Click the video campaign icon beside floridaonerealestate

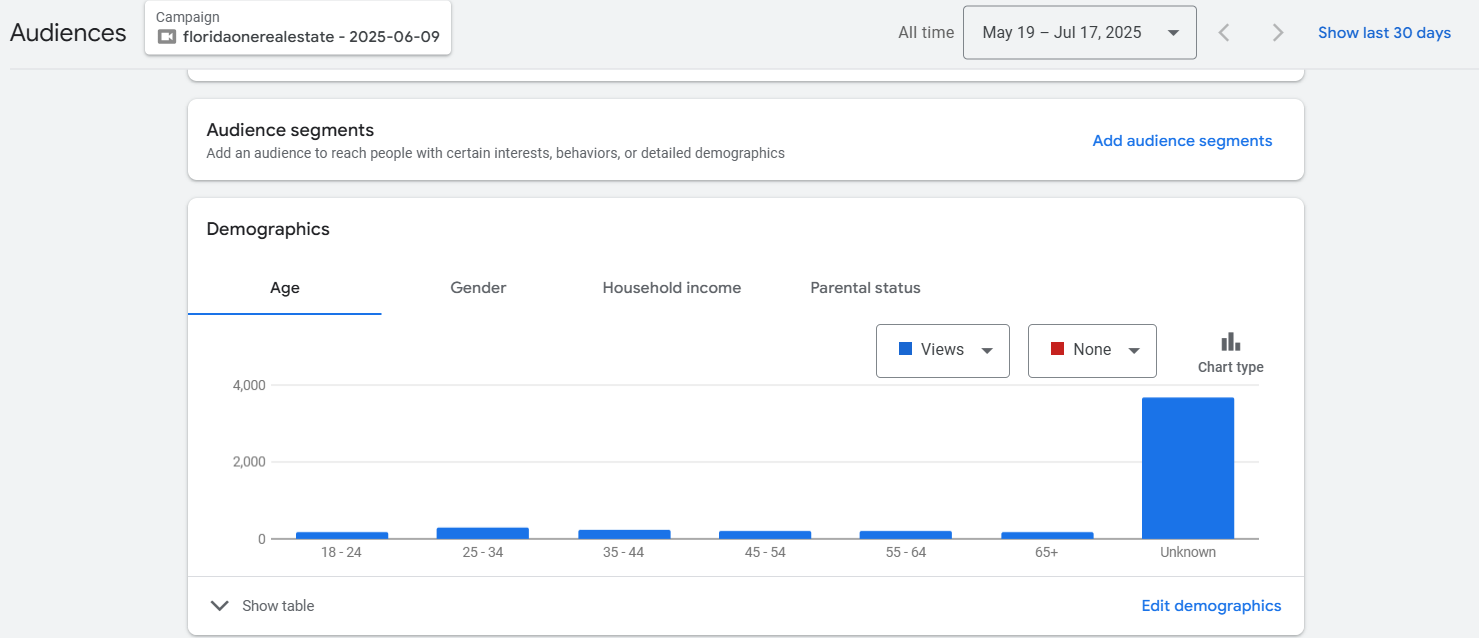[167, 37]
